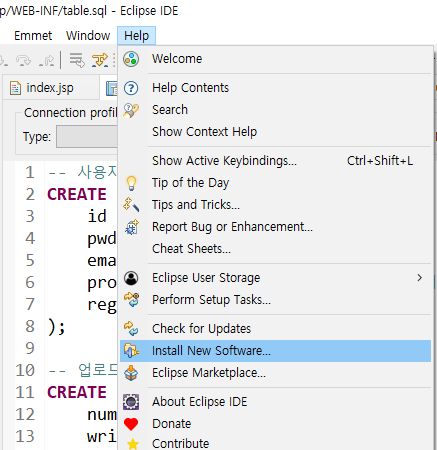Choose Report Bug or Enhancement
437x450 pixels.
(275, 227)
